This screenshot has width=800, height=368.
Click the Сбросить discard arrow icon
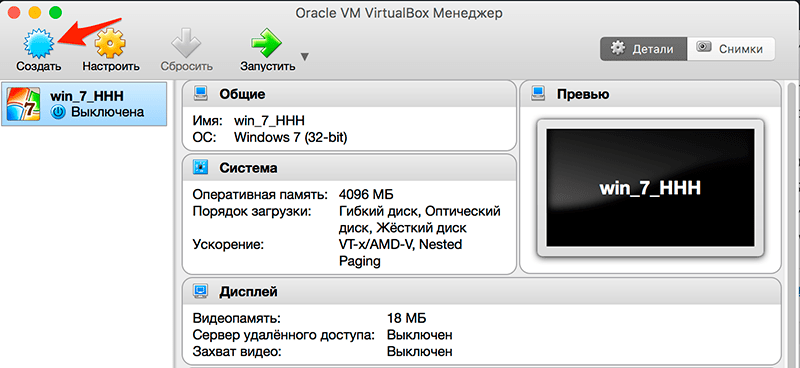tap(186, 43)
